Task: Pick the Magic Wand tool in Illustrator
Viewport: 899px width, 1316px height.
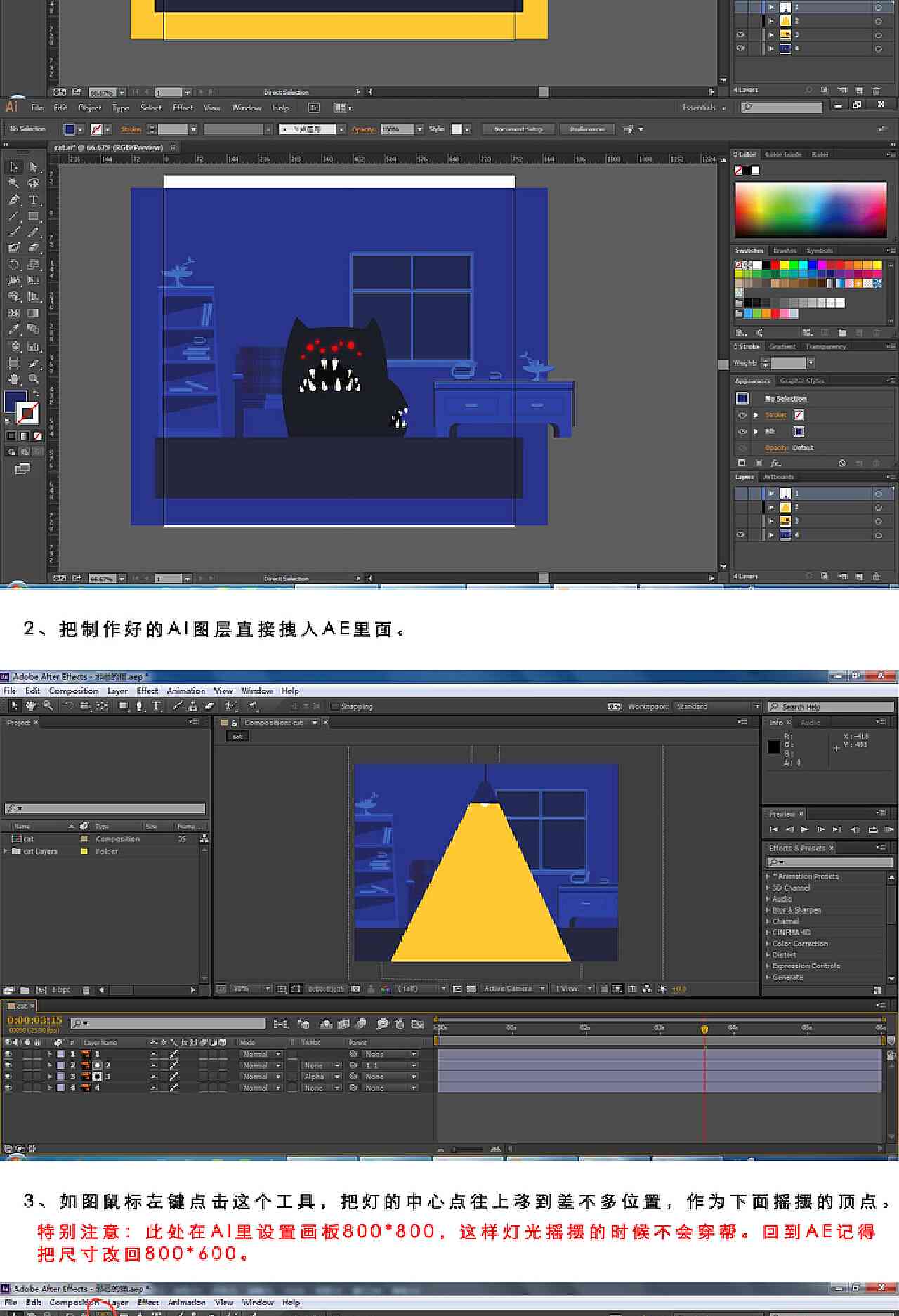Action: point(13,183)
